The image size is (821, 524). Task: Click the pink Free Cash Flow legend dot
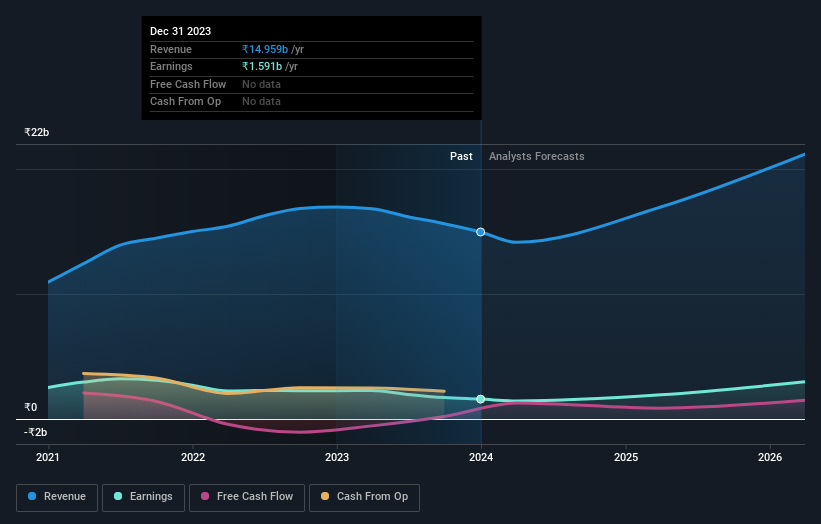point(205,496)
